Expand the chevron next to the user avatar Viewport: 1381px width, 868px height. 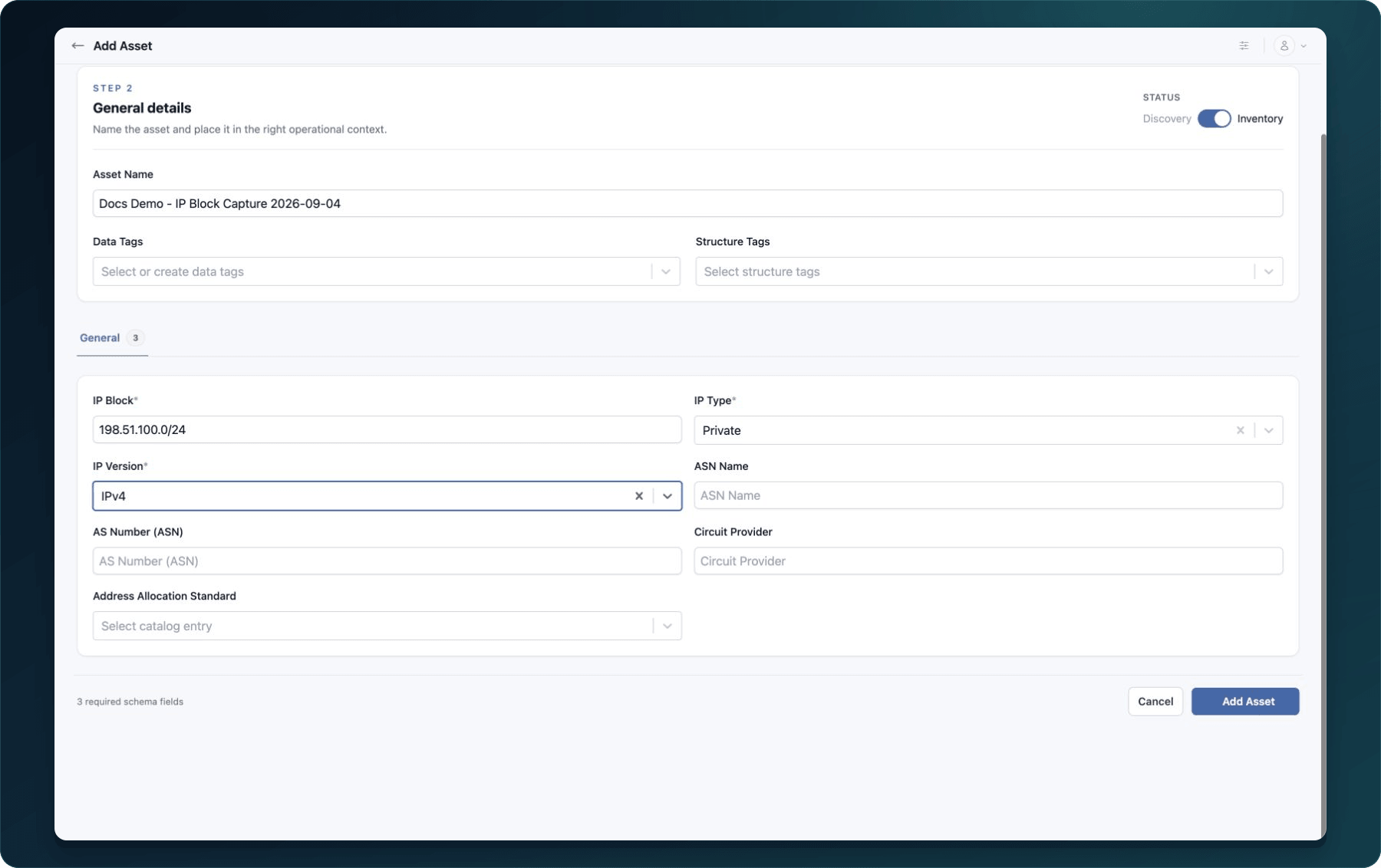coord(1304,46)
